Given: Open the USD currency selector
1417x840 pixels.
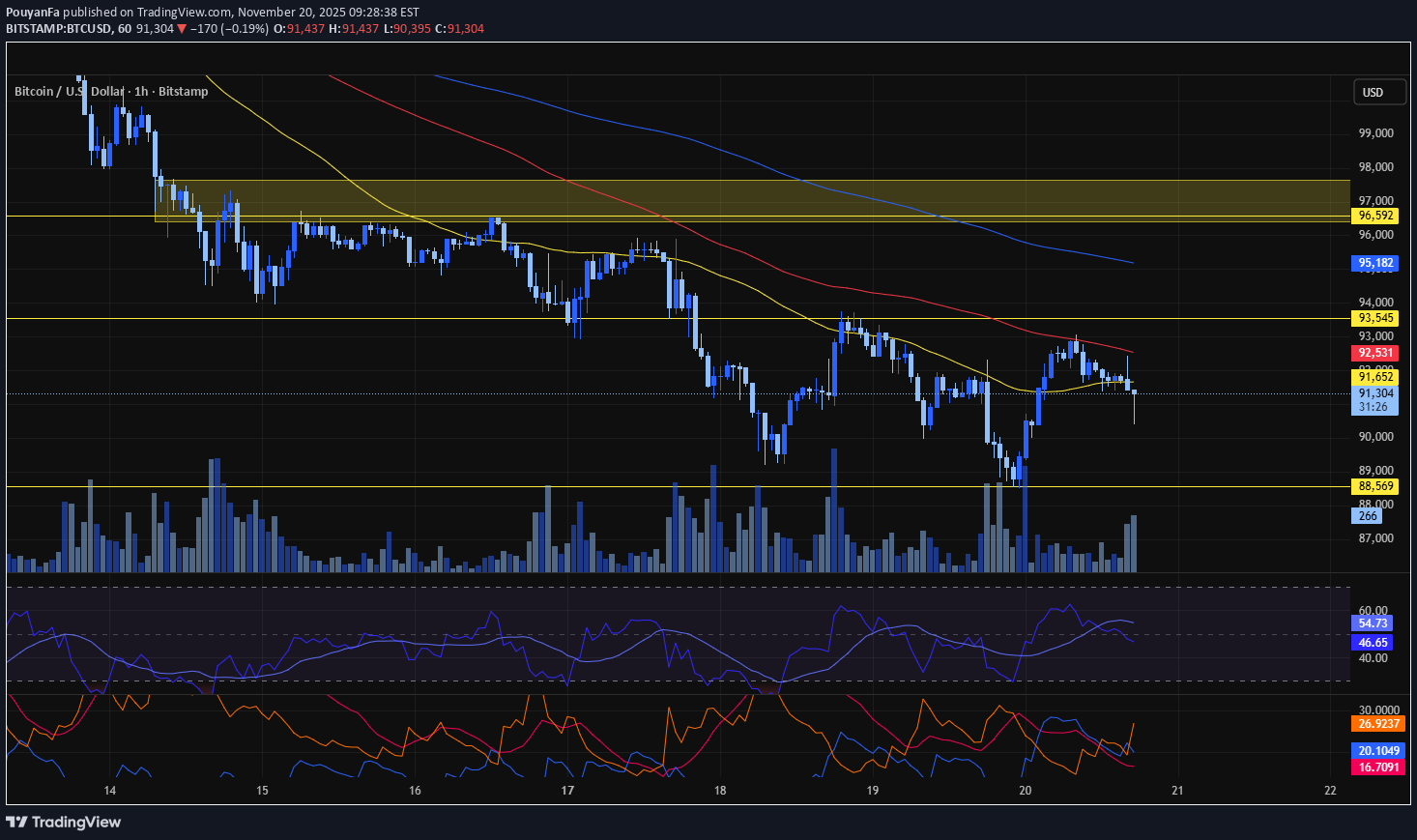Looking at the screenshot, I should click(1379, 92).
